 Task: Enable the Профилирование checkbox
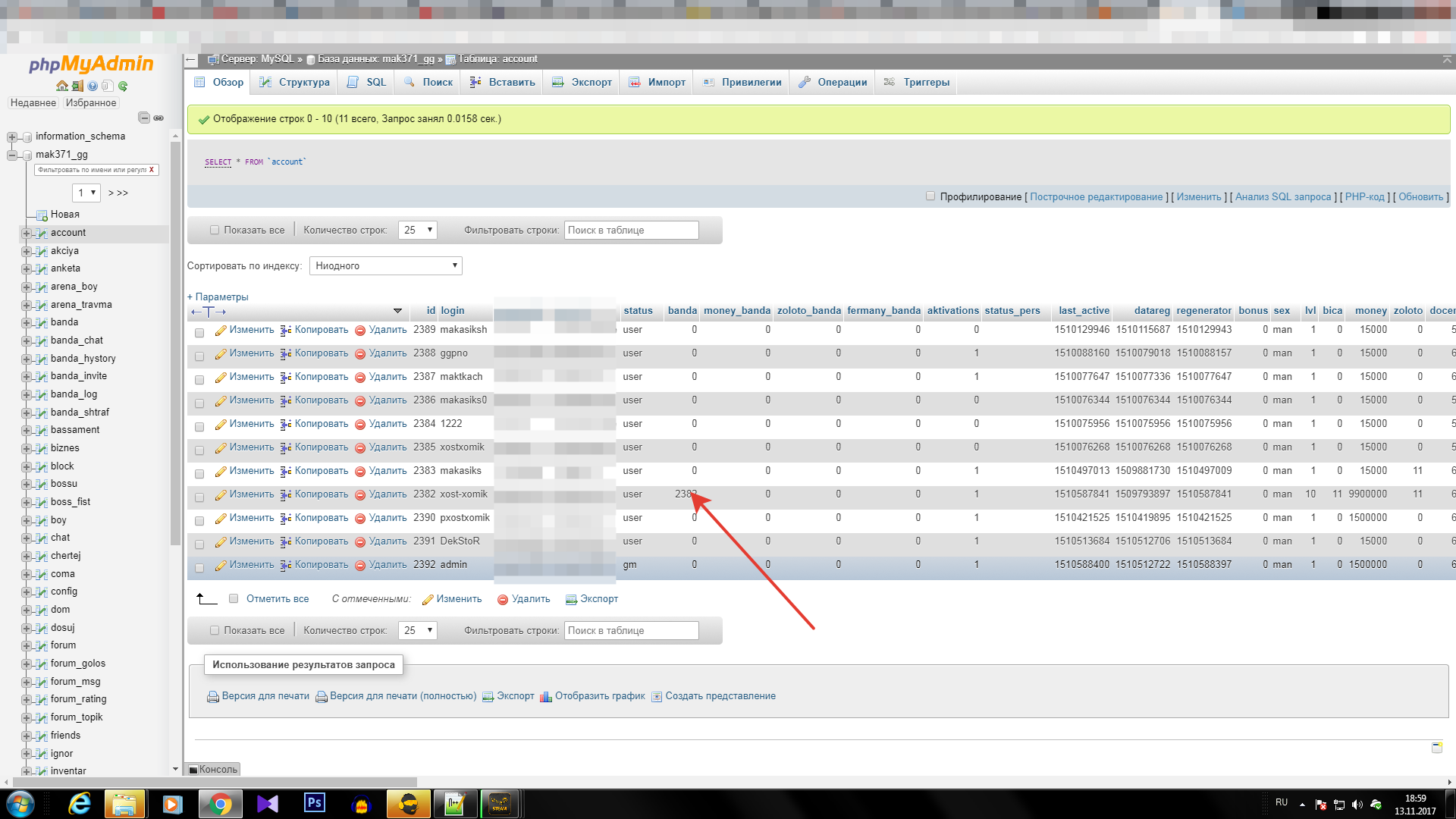coord(930,196)
